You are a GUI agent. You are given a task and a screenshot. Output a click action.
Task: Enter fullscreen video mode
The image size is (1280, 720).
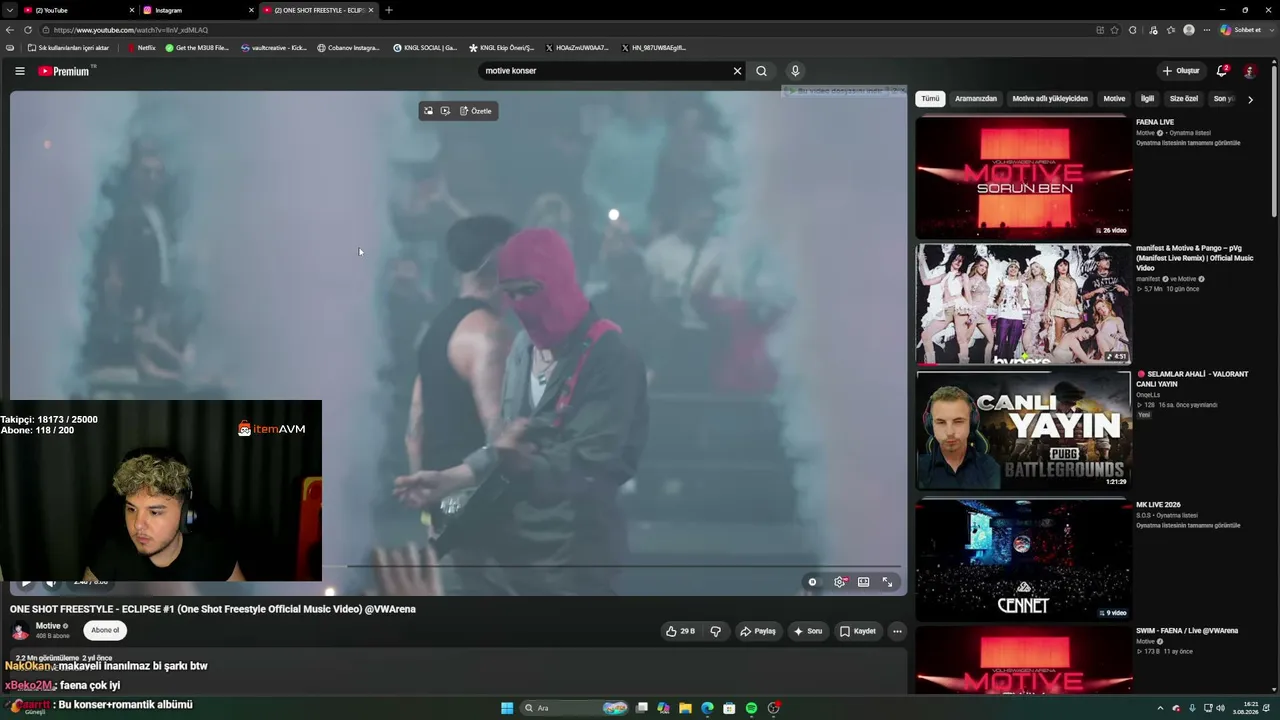click(x=887, y=582)
